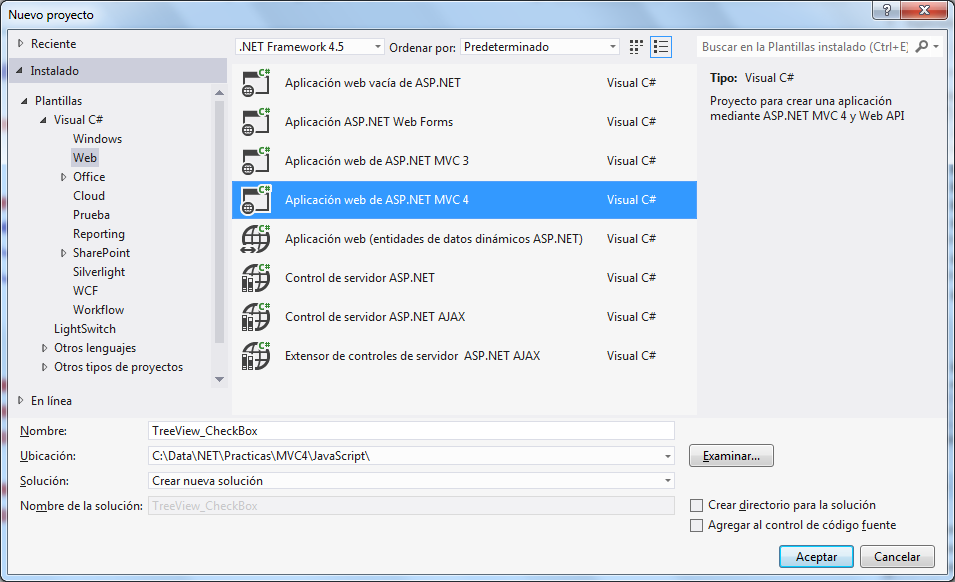The height and width of the screenshot is (582, 955).
Task: Open the Ubicación path dropdown
Action: [x=668, y=456]
